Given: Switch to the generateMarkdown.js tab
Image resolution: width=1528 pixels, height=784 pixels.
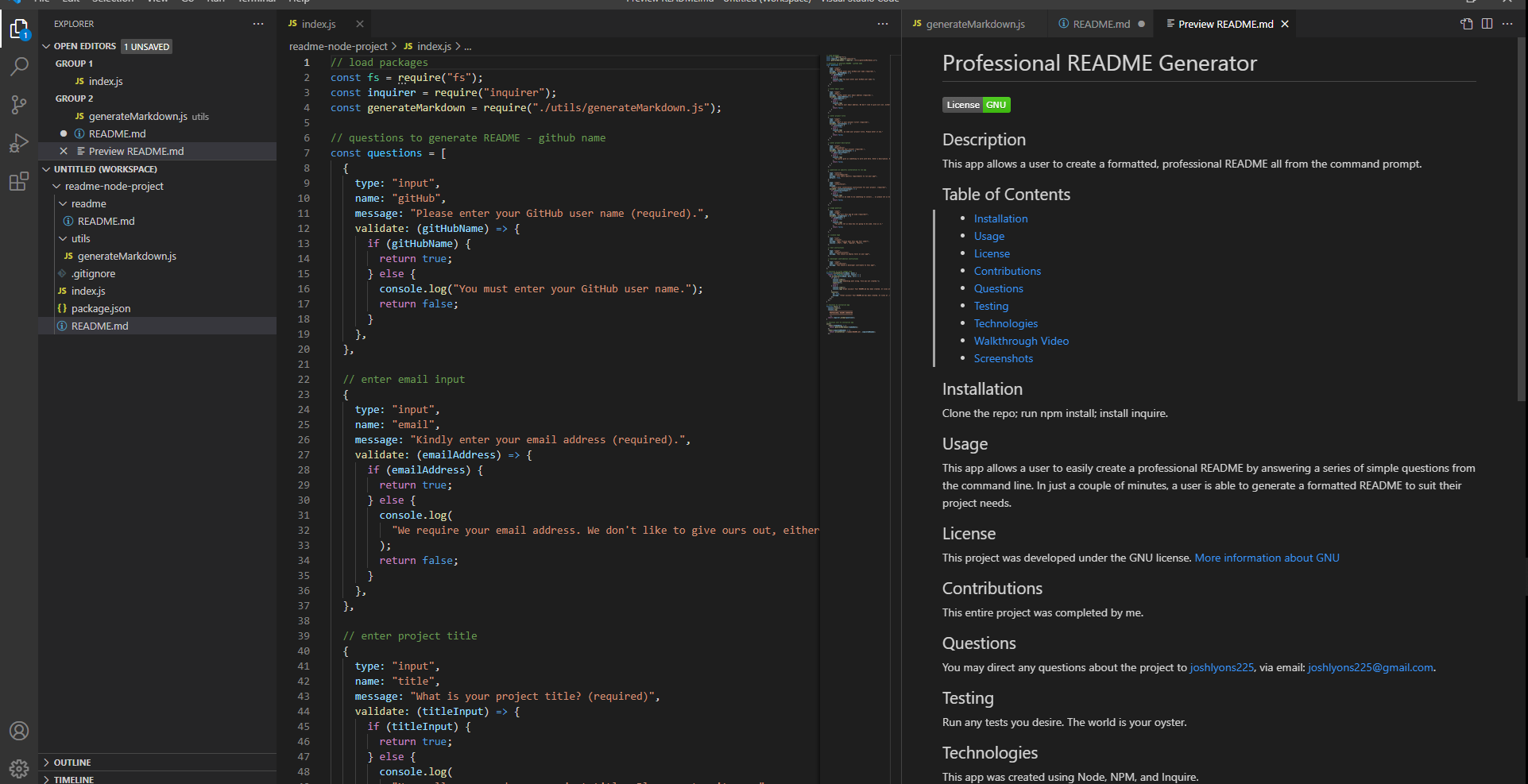Looking at the screenshot, I should click(976, 24).
